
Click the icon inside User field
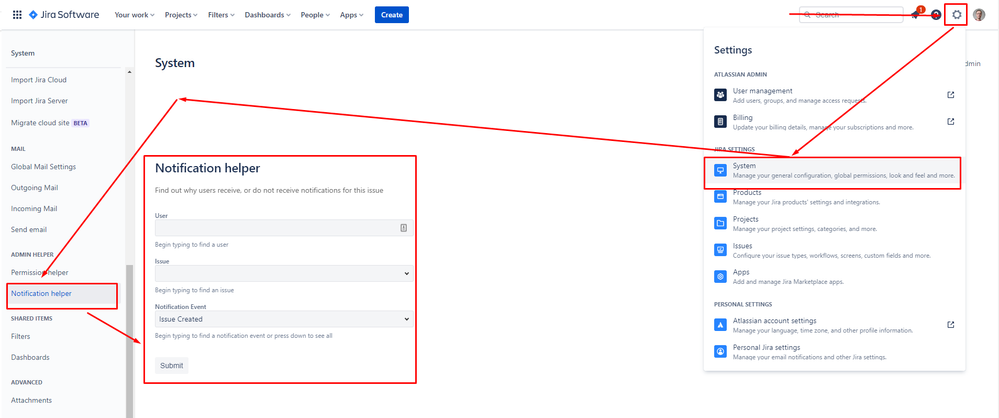tap(404, 228)
